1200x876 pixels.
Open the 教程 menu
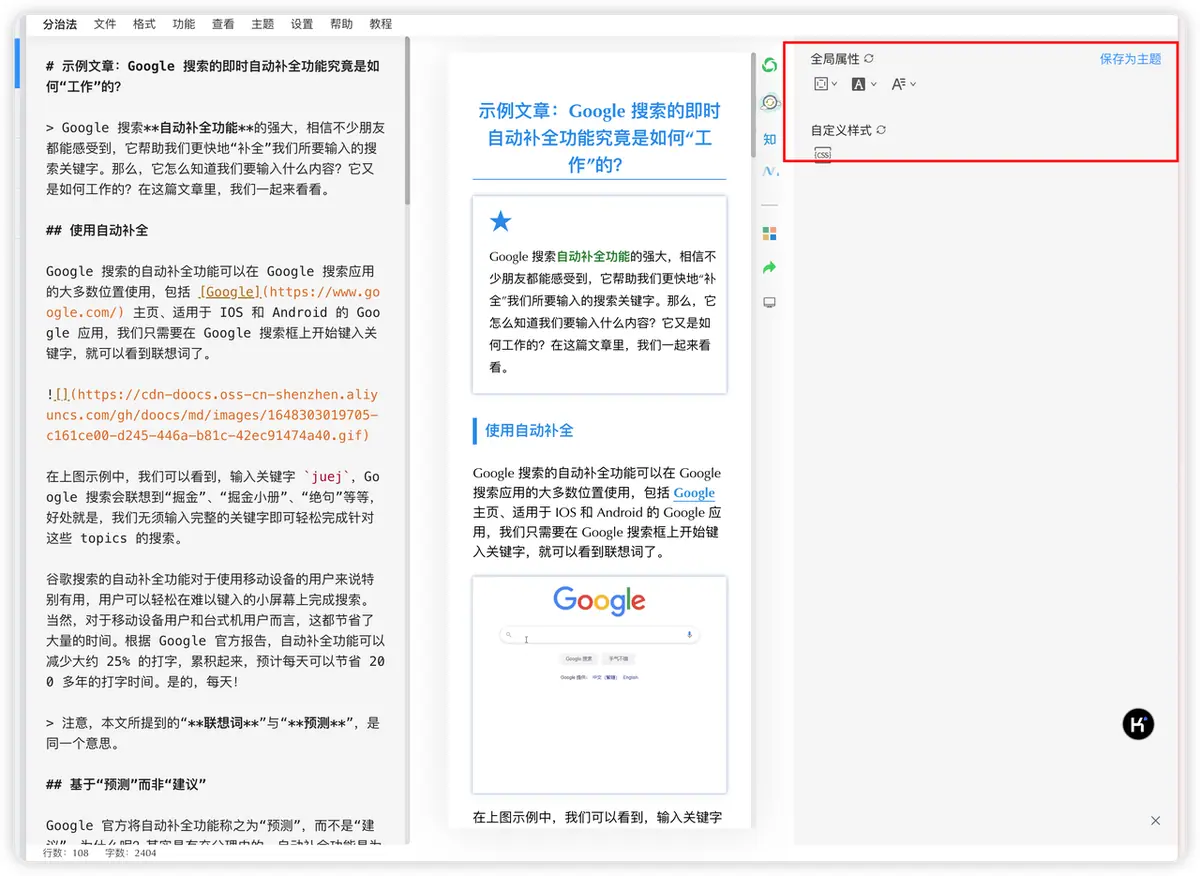tap(381, 24)
